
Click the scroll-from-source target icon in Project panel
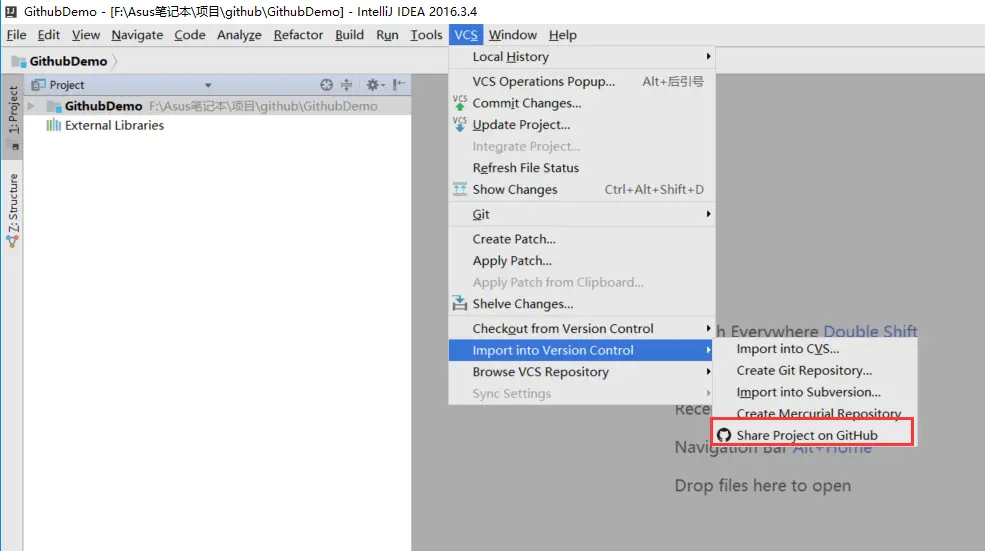click(326, 85)
